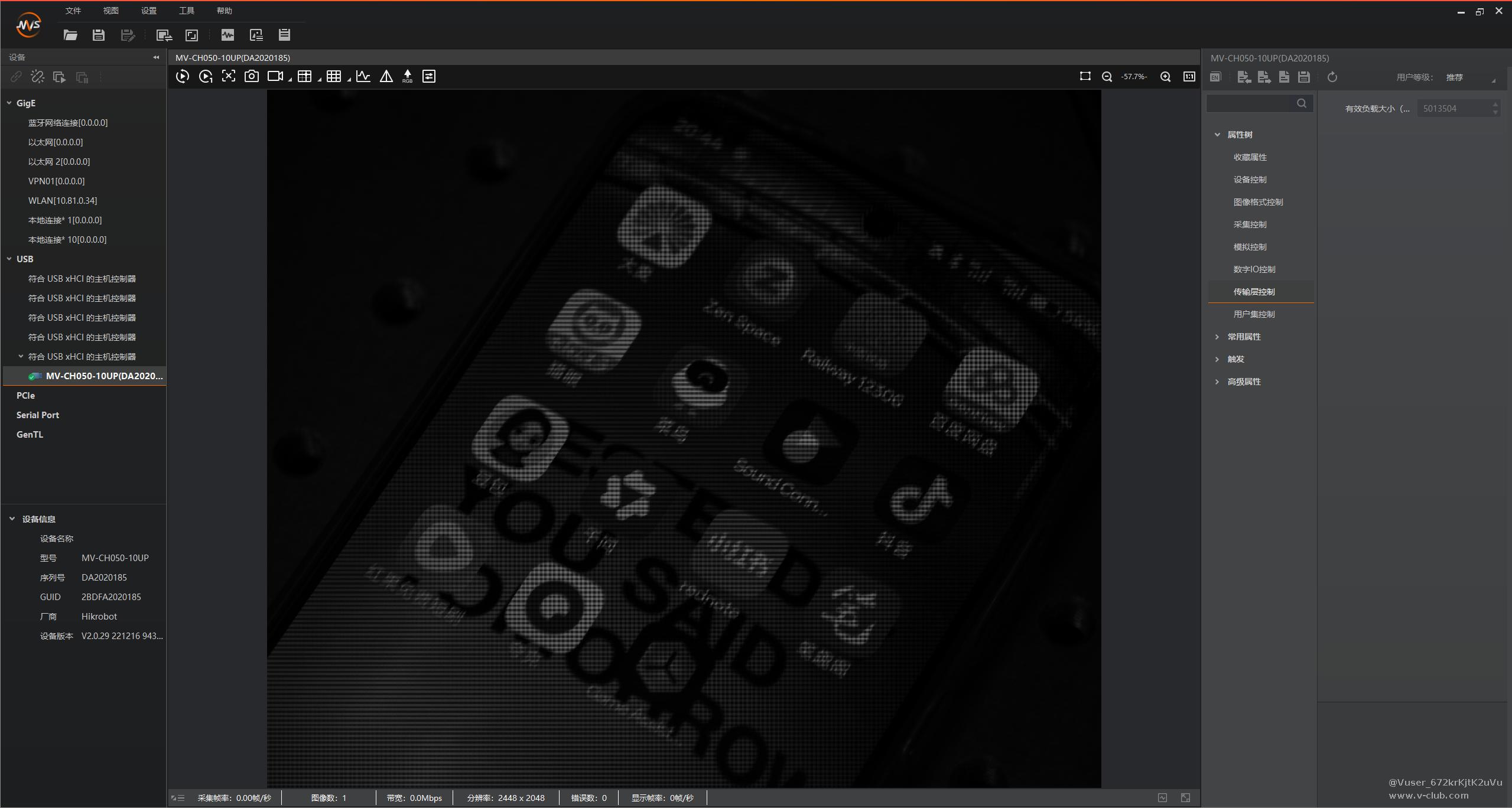
Task: Click the open folder icon in top toolbar
Action: (x=70, y=35)
